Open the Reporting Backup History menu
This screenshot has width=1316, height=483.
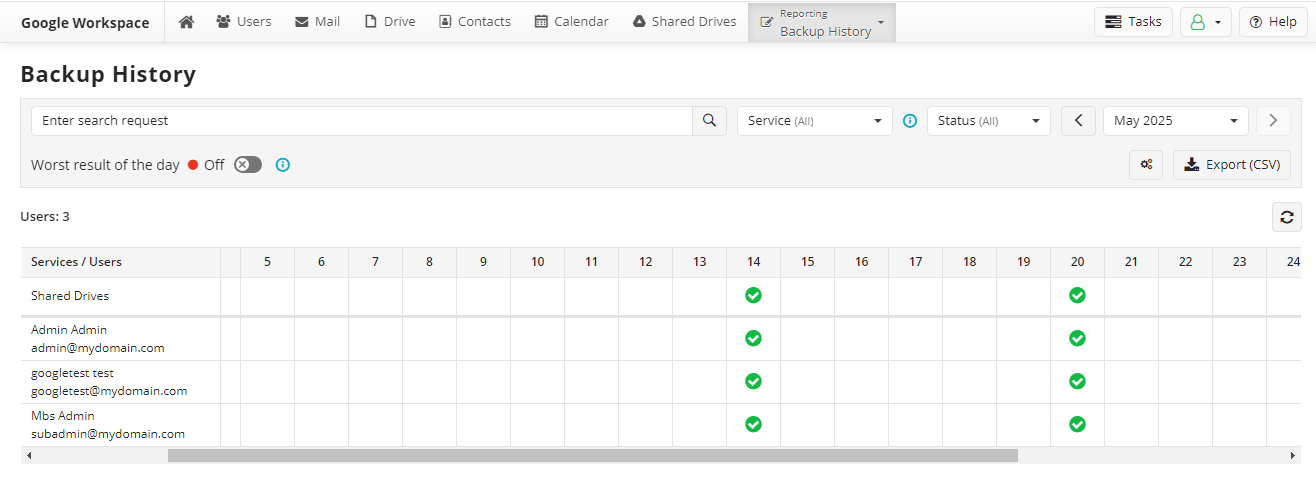822,23
